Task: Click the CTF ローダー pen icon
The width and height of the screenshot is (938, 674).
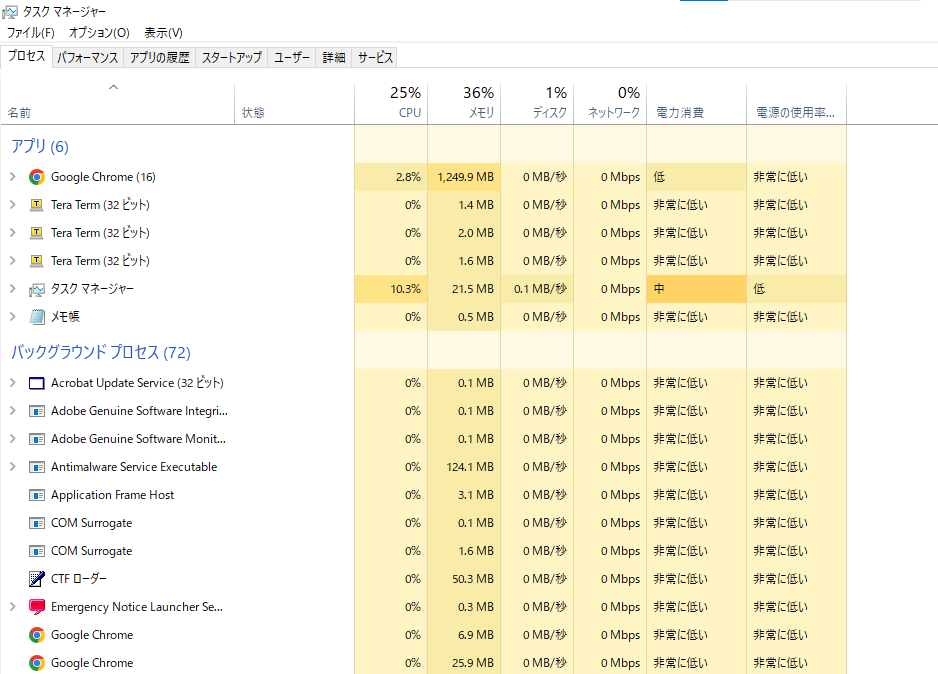Action: pyautogui.click(x=37, y=579)
